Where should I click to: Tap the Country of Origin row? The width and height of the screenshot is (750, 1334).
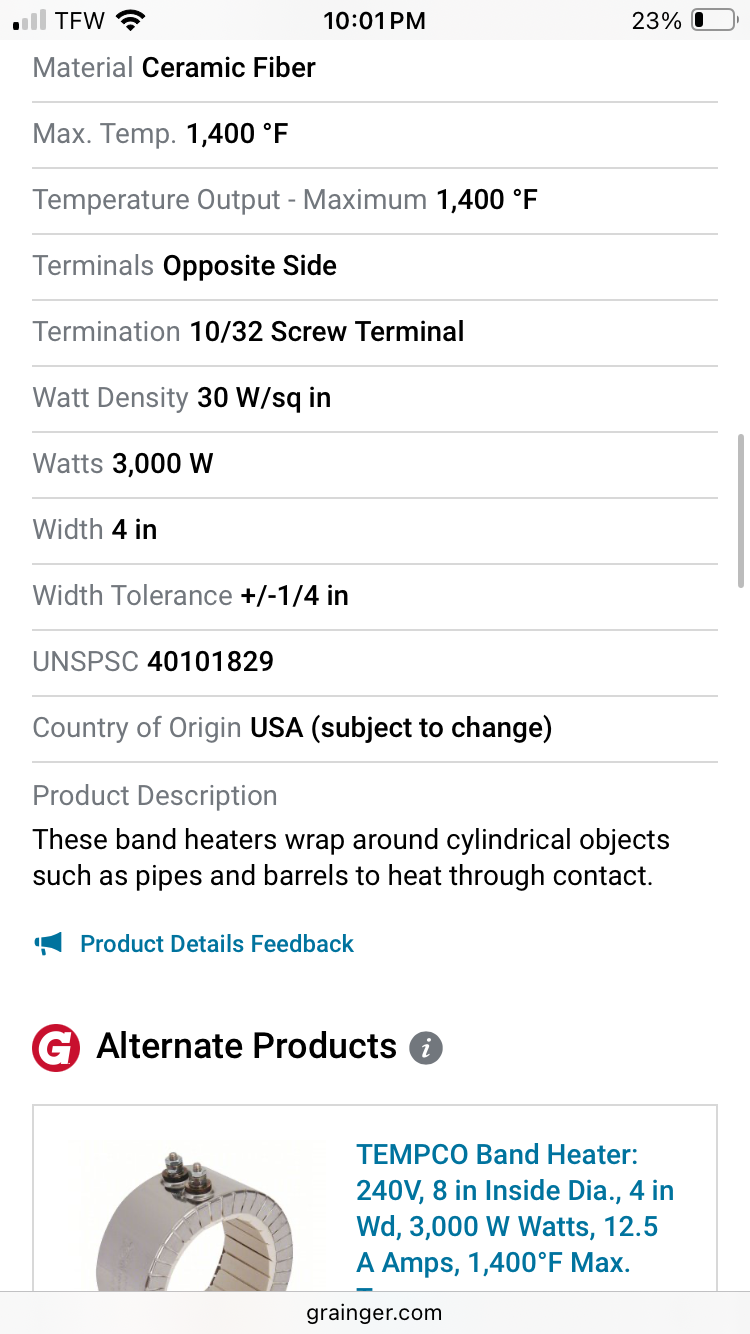pyautogui.click(x=292, y=727)
